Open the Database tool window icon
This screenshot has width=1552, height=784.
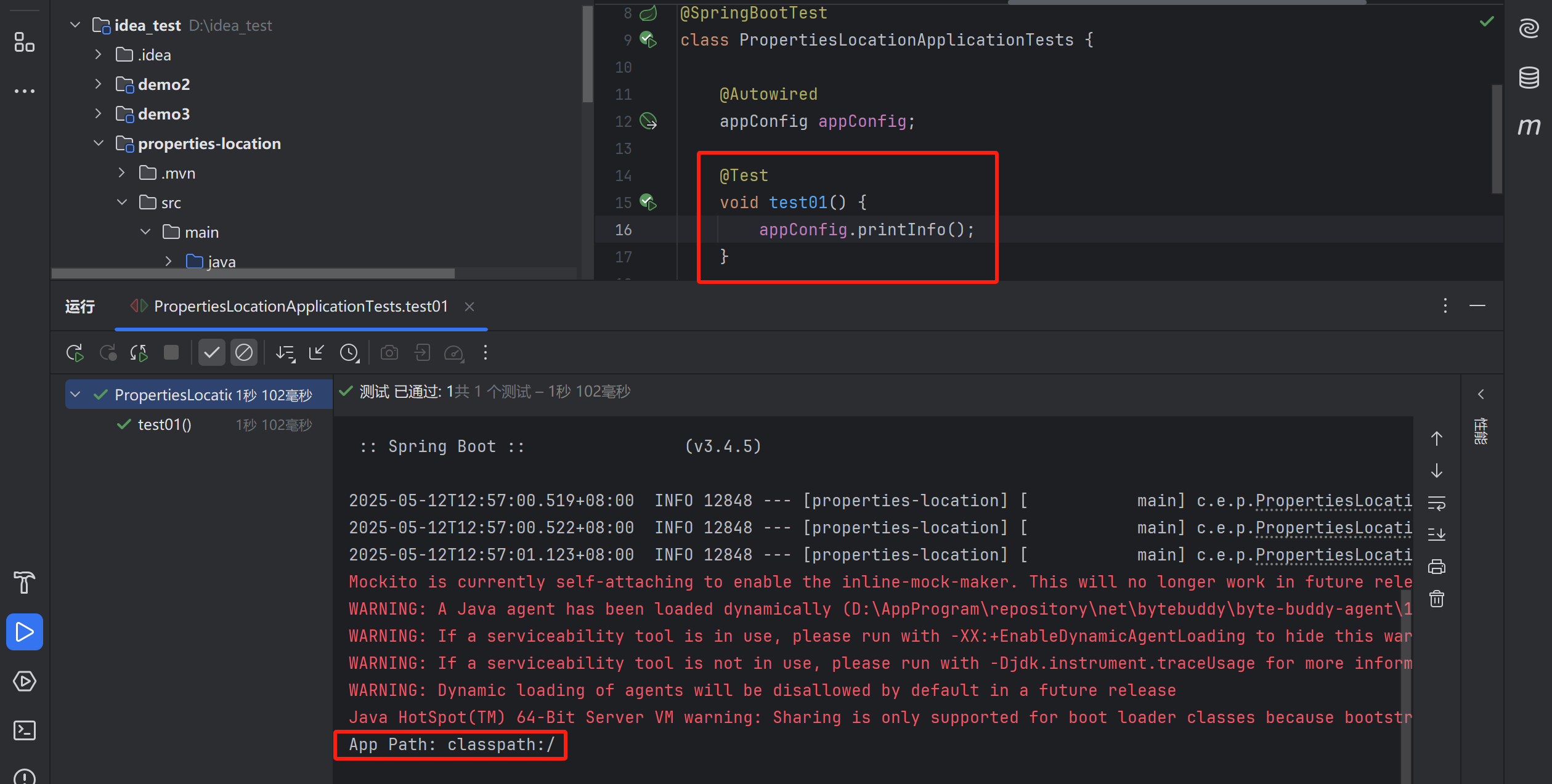coord(1529,78)
